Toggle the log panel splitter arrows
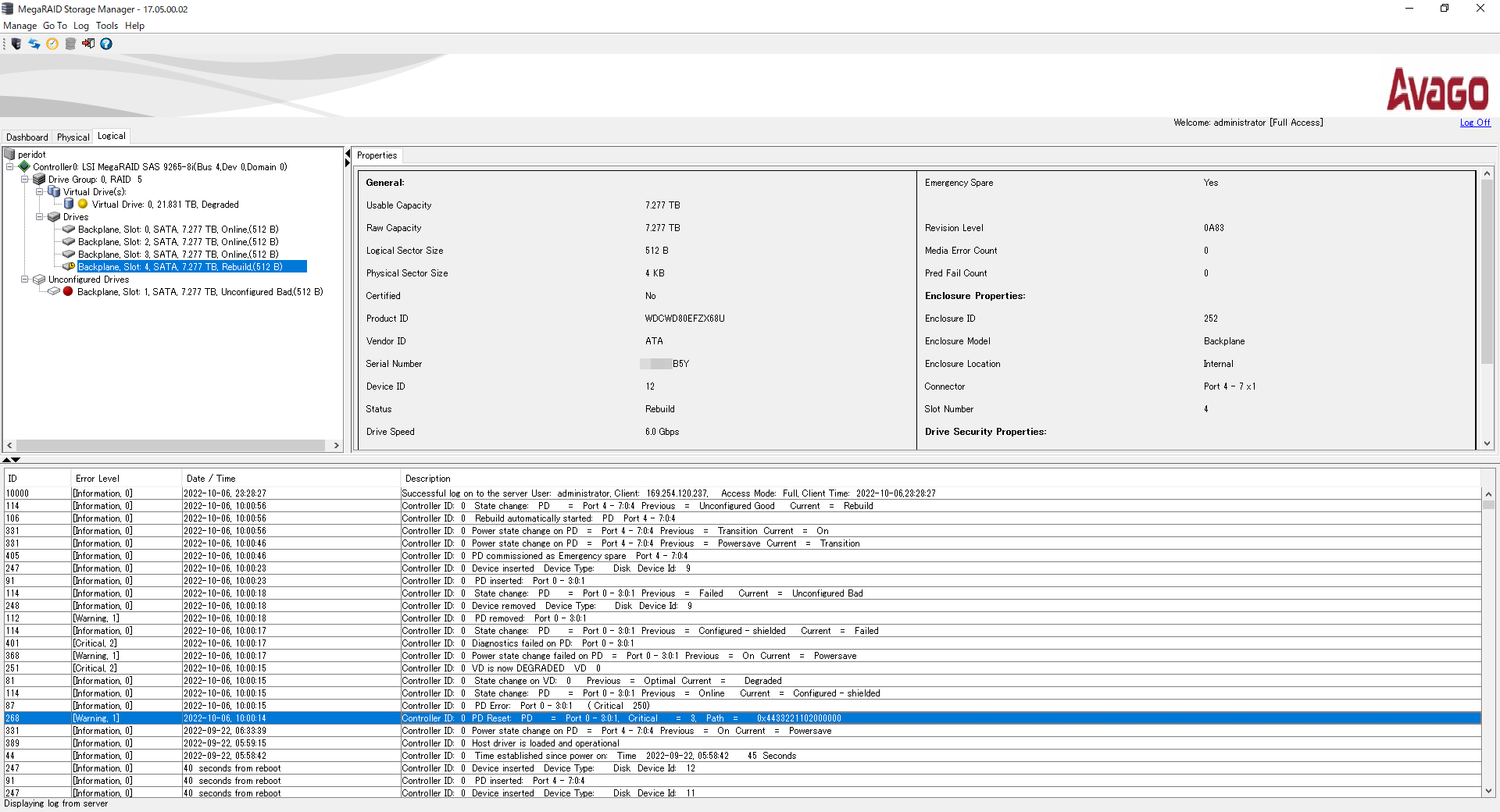Viewport: 1500px width, 812px height. (11, 460)
